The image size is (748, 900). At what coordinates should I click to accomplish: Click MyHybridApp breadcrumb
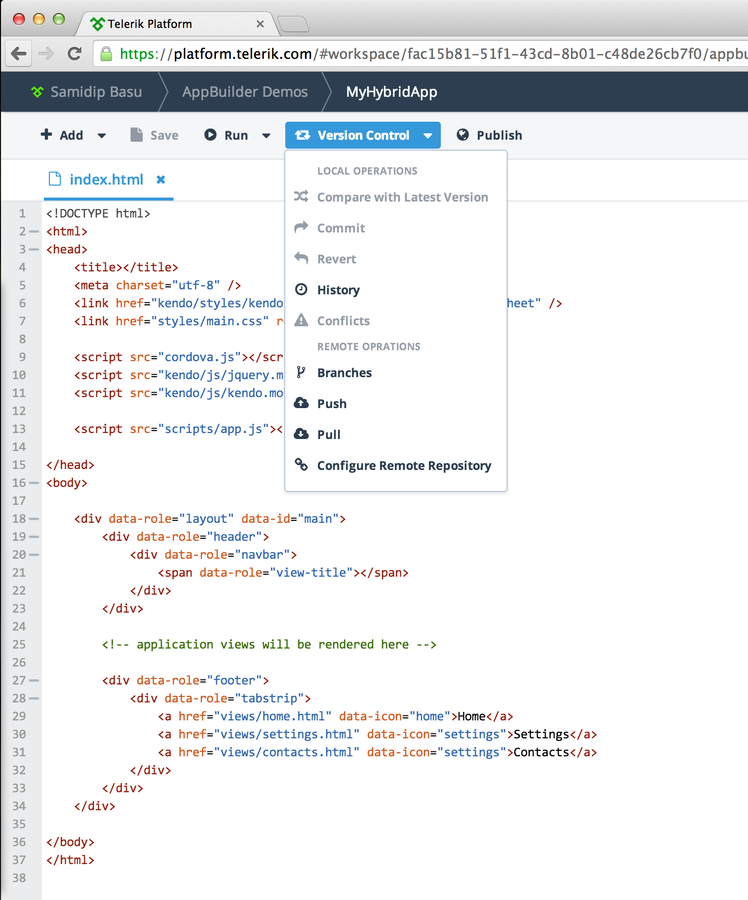pyautogui.click(x=392, y=92)
